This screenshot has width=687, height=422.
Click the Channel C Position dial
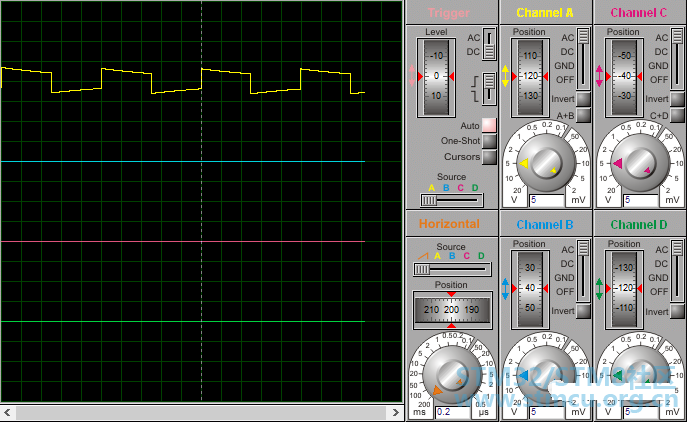tap(624, 78)
